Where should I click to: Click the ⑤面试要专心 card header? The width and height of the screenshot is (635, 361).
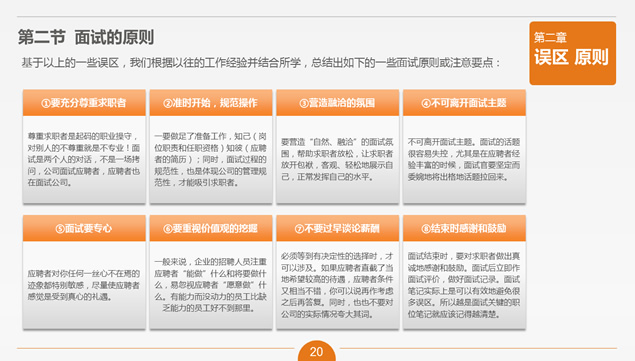coord(84,229)
